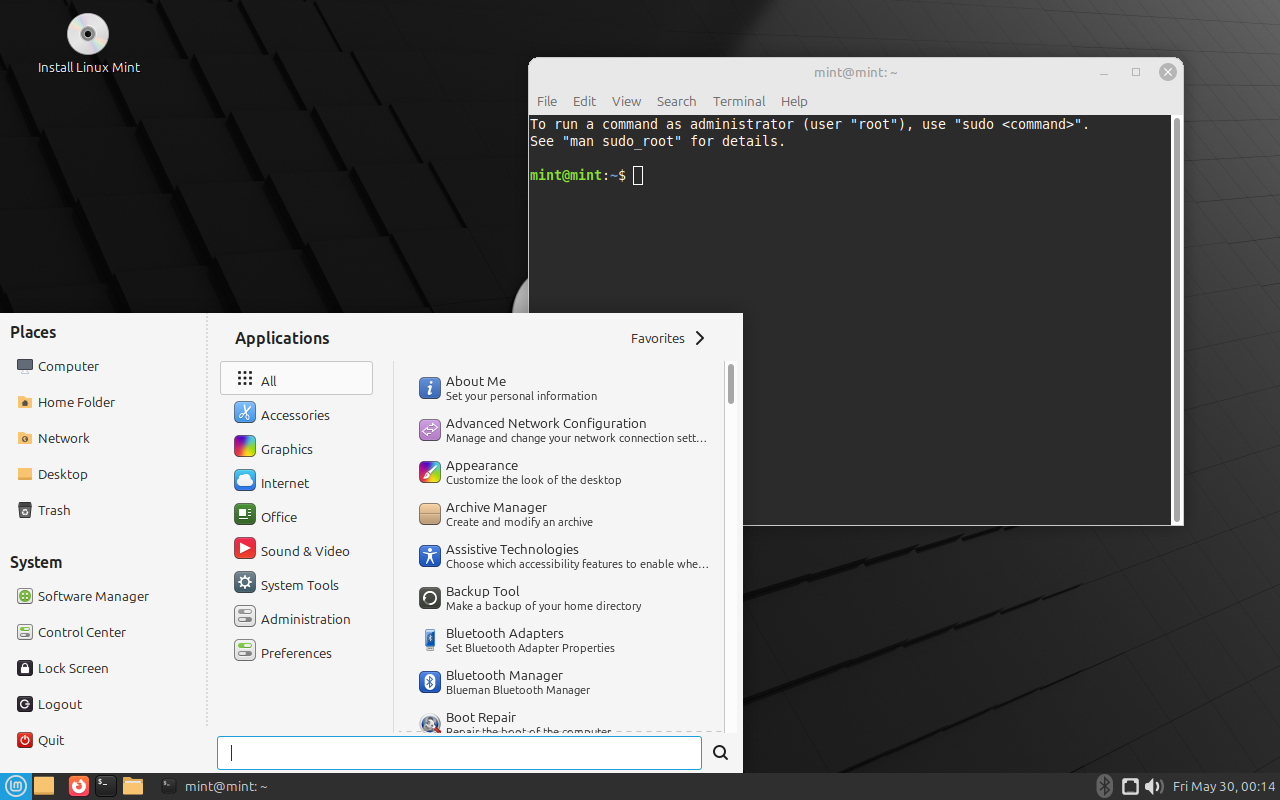Select the Graphics category
This screenshot has width=1280, height=800.
coord(296,447)
